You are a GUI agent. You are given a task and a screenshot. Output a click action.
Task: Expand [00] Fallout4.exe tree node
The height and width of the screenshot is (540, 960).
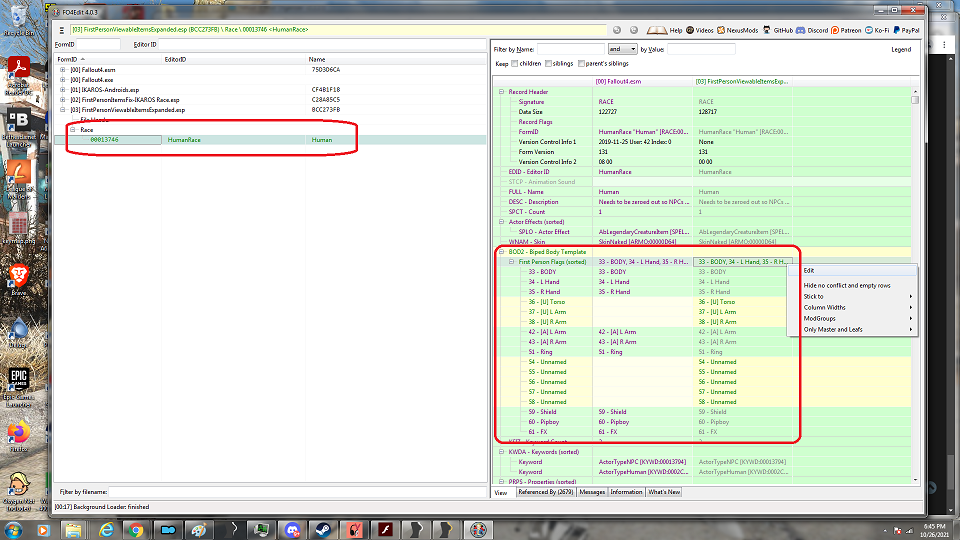click(62, 80)
